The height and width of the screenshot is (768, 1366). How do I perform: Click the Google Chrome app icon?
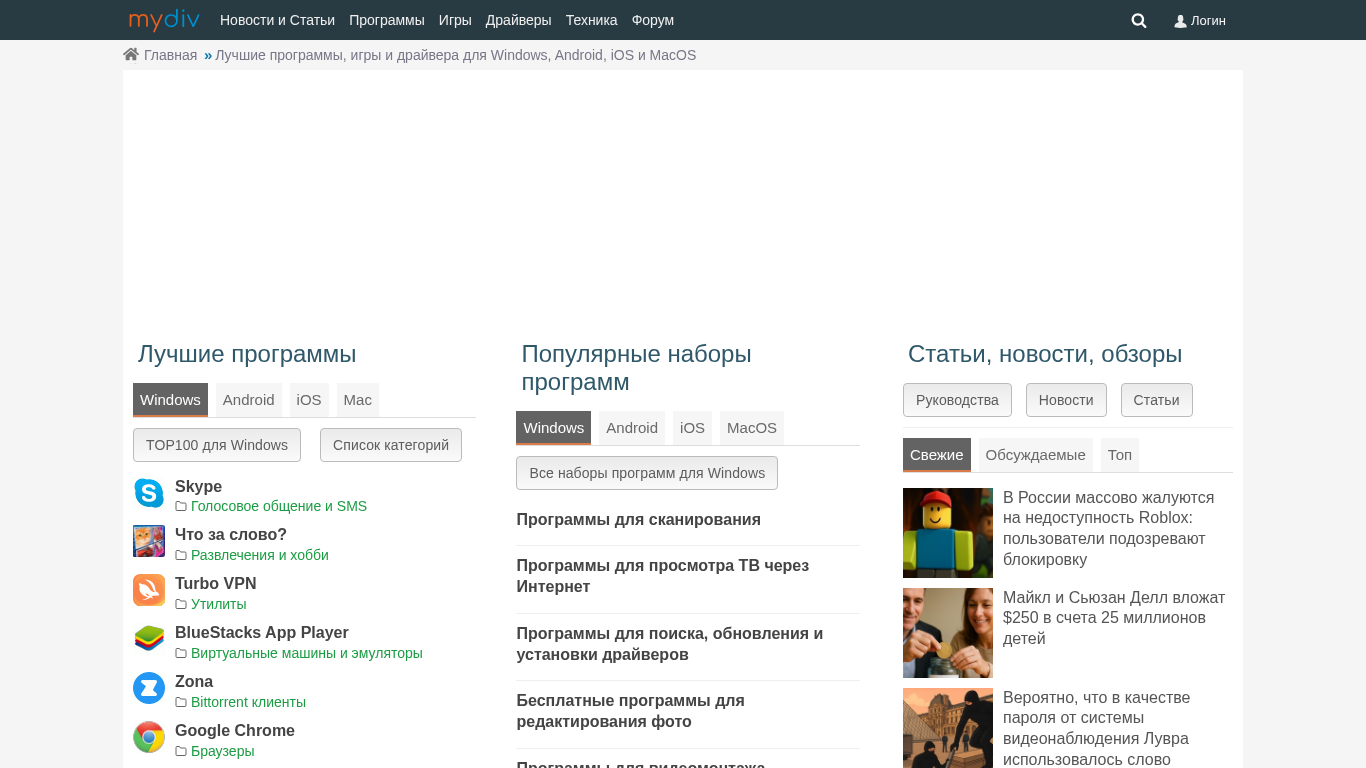[149, 737]
